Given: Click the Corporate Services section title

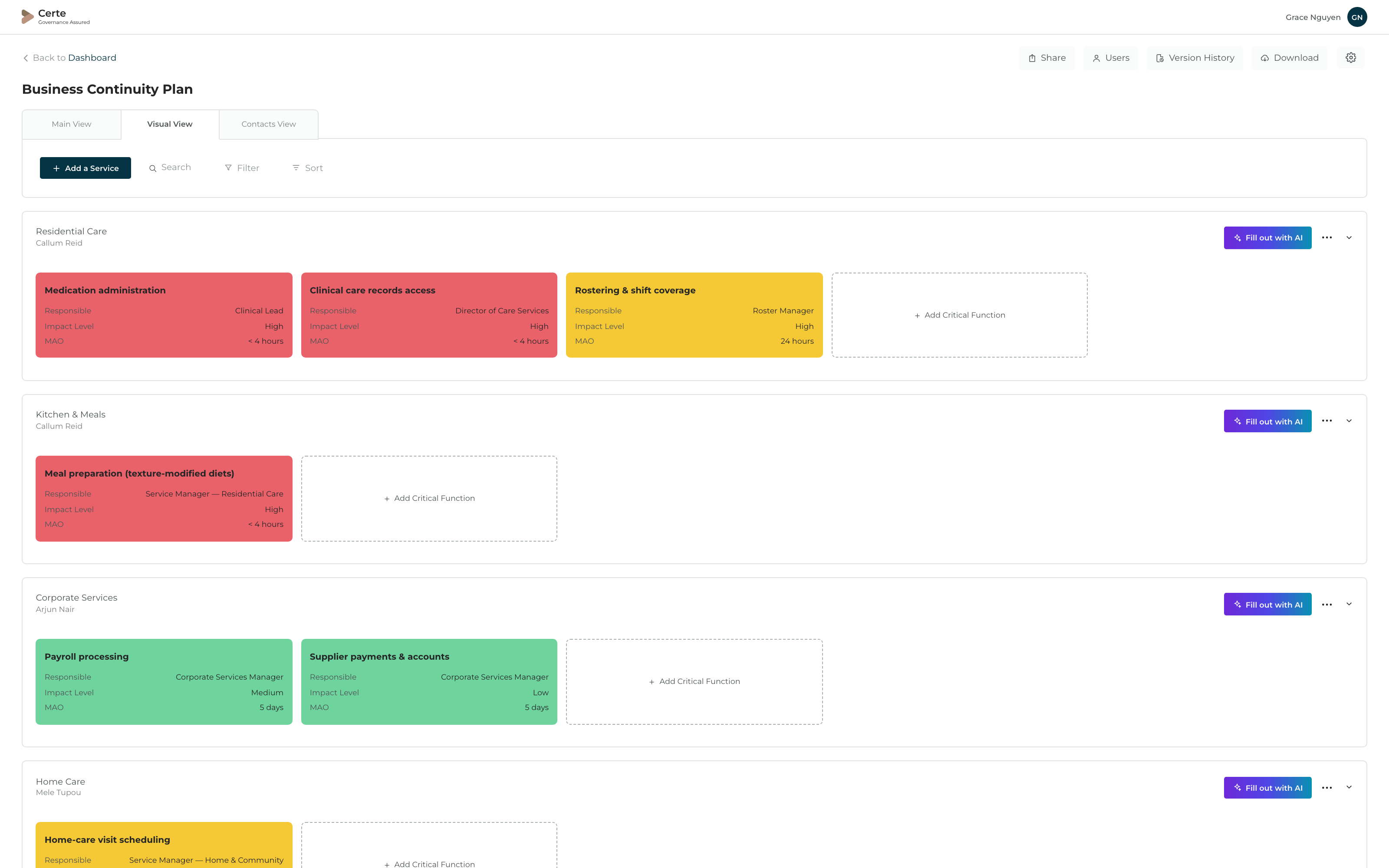Looking at the screenshot, I should tap(76, 598).
